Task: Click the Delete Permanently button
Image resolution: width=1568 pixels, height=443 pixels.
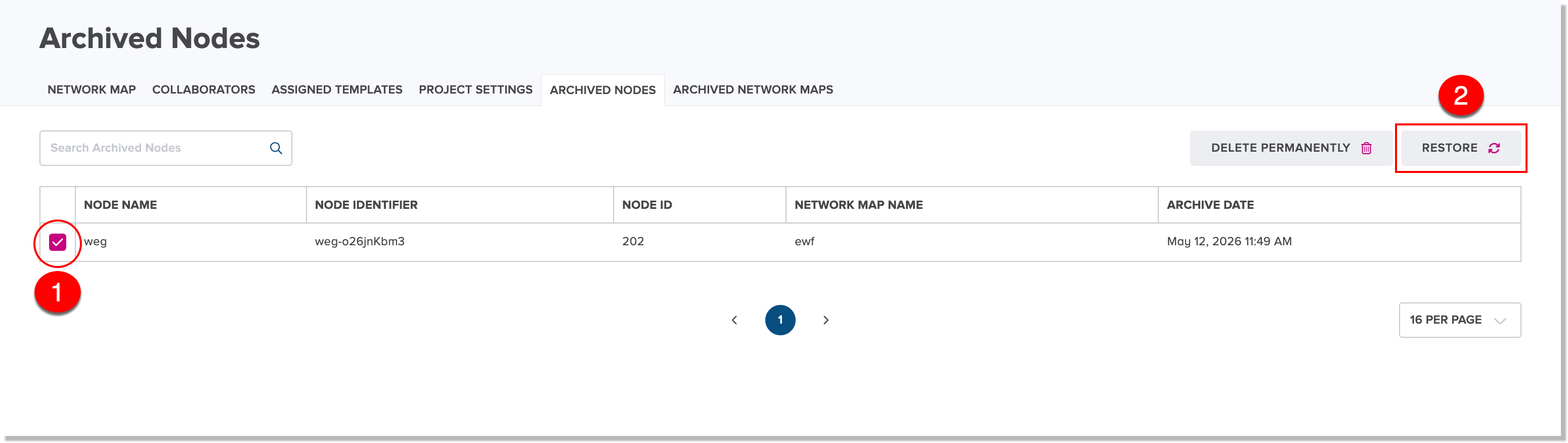Action: point(1292,148)
